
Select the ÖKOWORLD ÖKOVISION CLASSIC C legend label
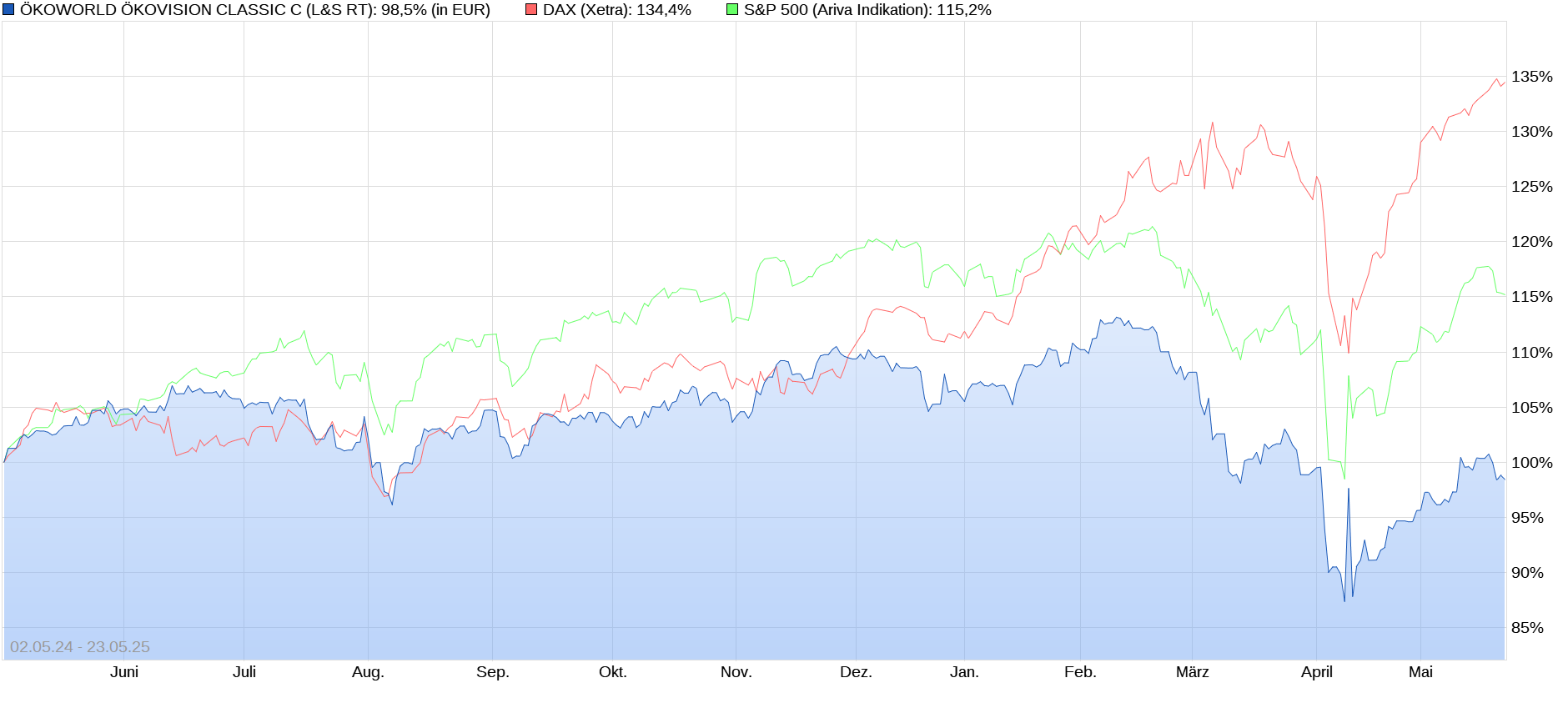(255, 10)
